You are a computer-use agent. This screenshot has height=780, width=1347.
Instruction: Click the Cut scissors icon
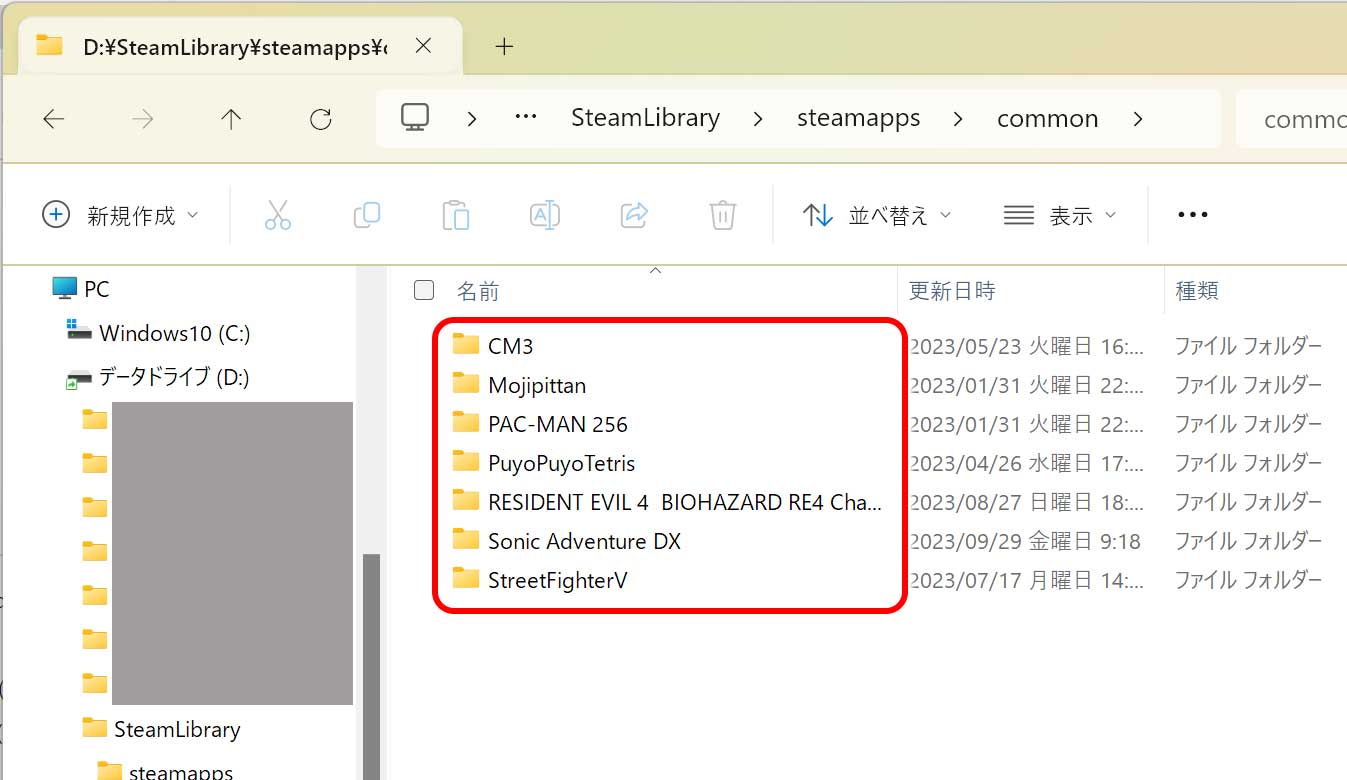pyautogui.click(x=278, y=215)
